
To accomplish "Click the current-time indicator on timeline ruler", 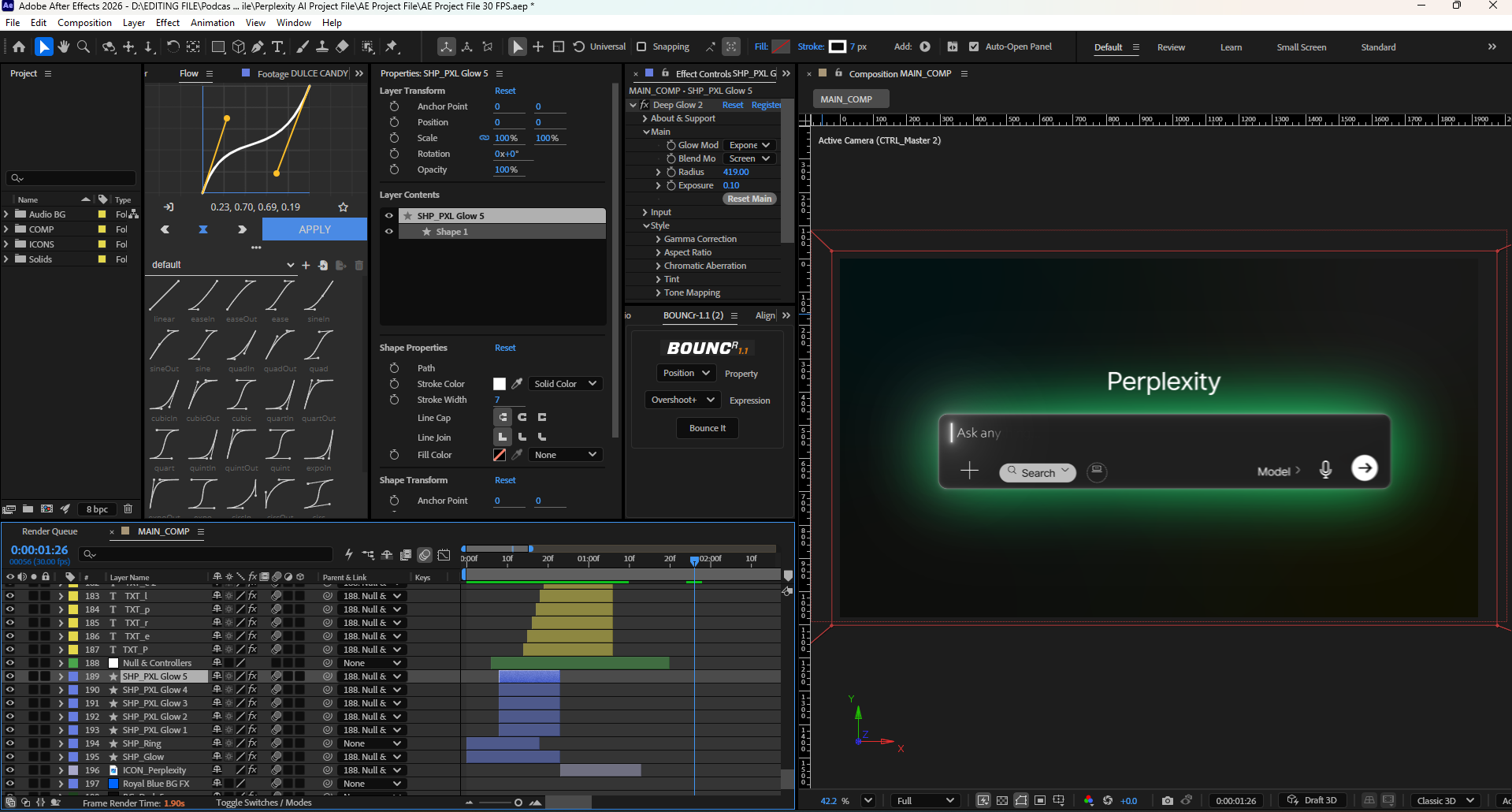I will (694, 561).
